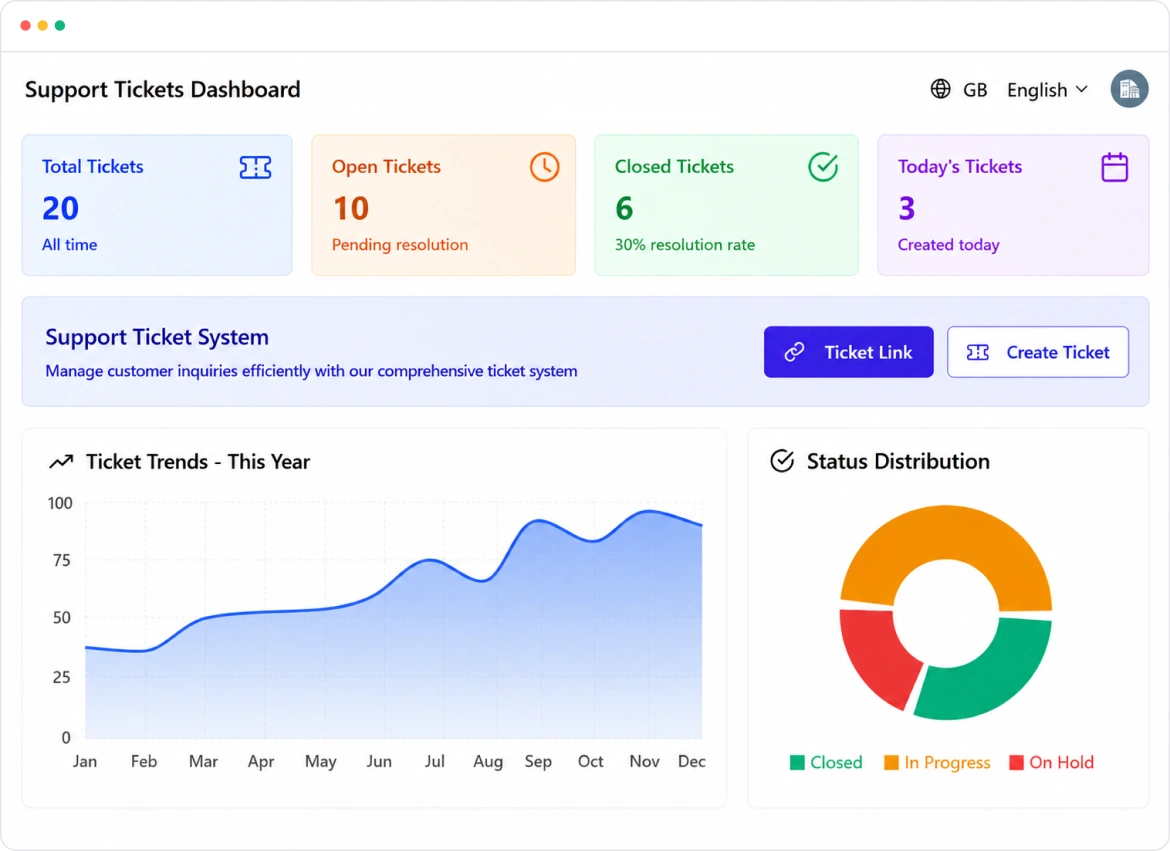This screenshot has height=851, width=1170.
Task: Click the orange In Progress donut segment
Action: pos(946,532)
